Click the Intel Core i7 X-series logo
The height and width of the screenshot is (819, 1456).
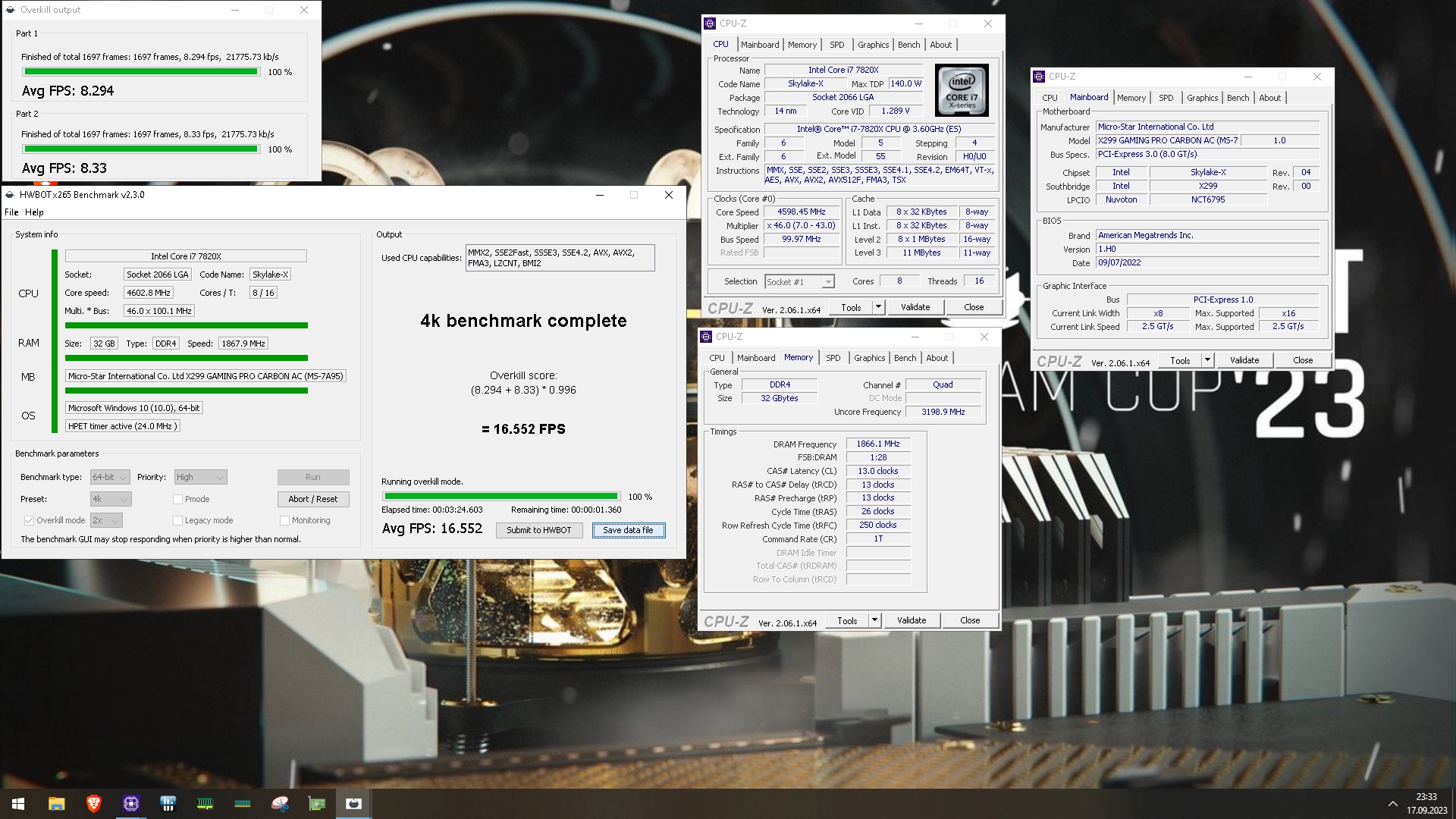[962, 90]
